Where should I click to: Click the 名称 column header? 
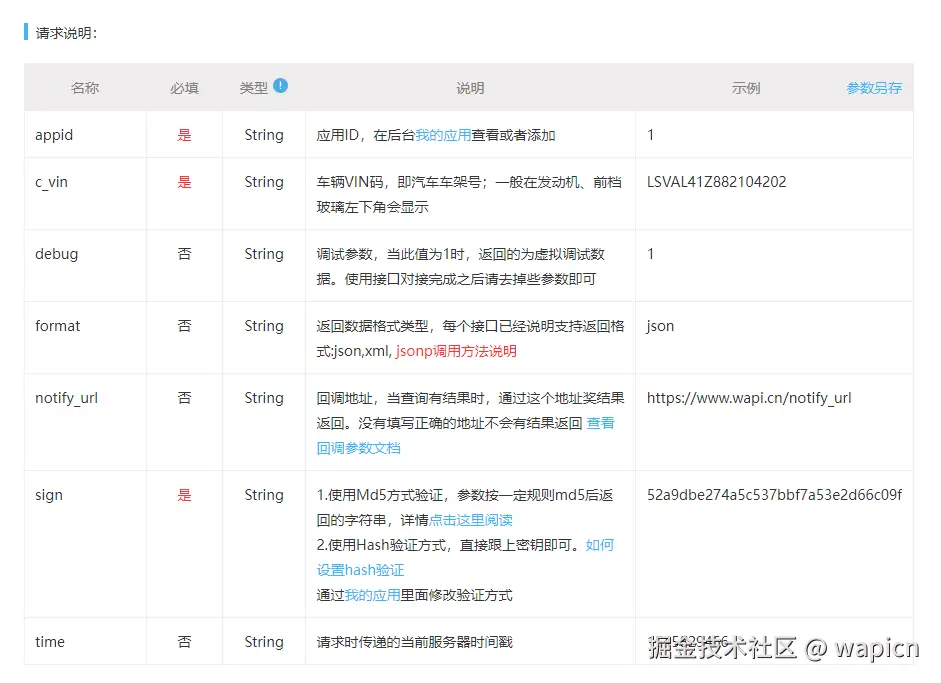pos(85,87)
